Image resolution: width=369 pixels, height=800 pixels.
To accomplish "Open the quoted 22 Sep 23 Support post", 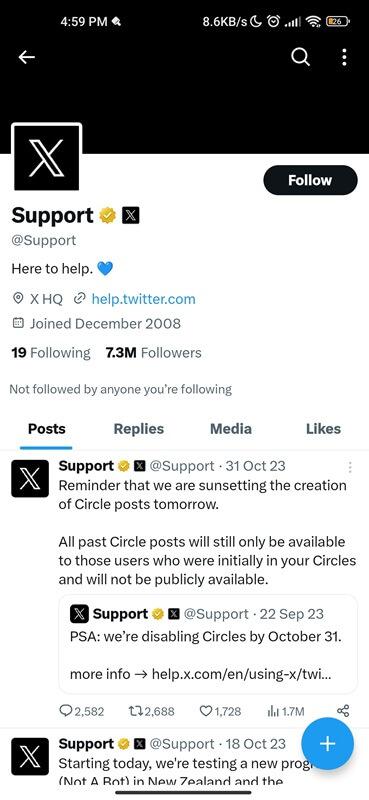I will [x=208, y=644].
